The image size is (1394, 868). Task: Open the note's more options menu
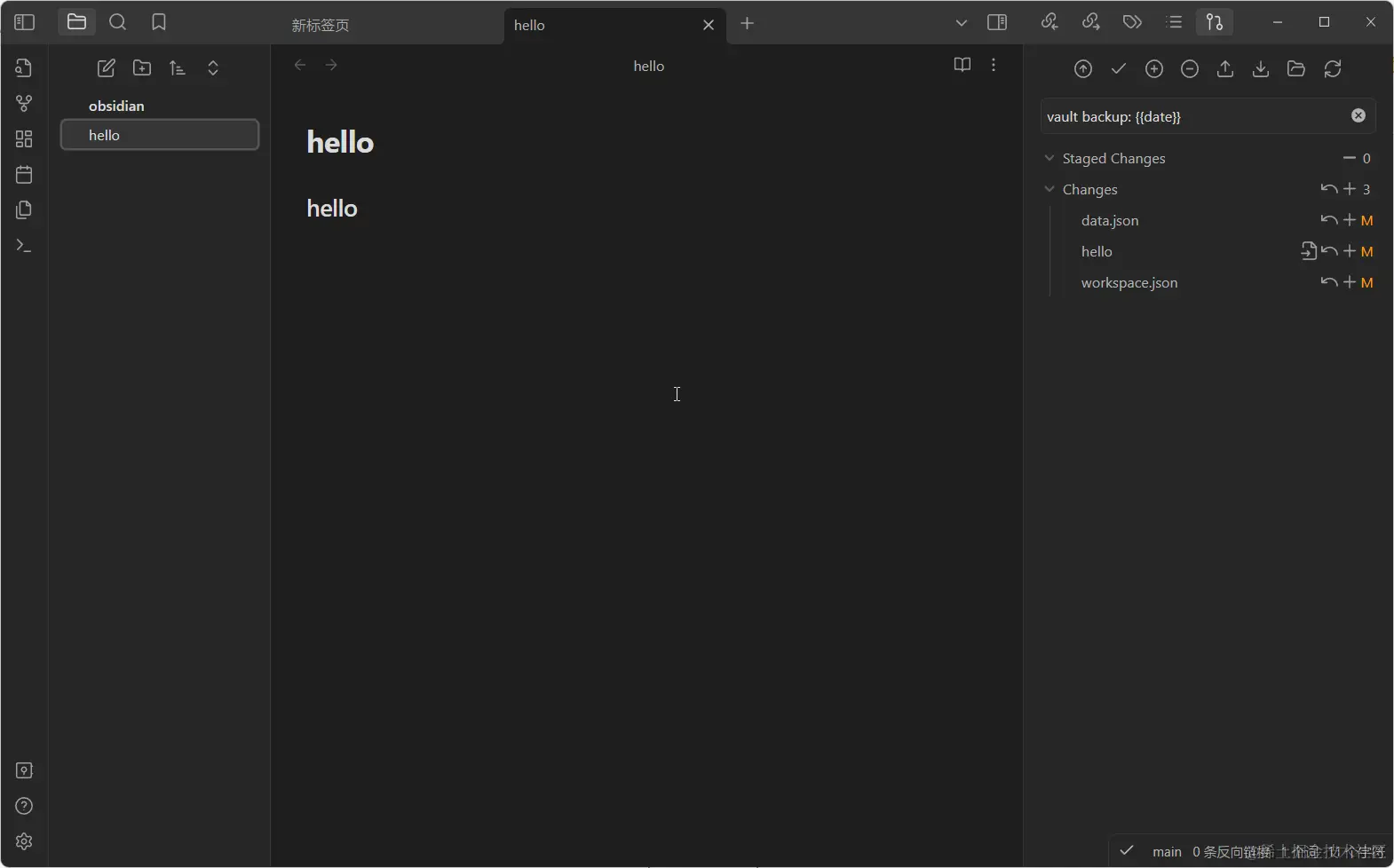tap(994, 65)
